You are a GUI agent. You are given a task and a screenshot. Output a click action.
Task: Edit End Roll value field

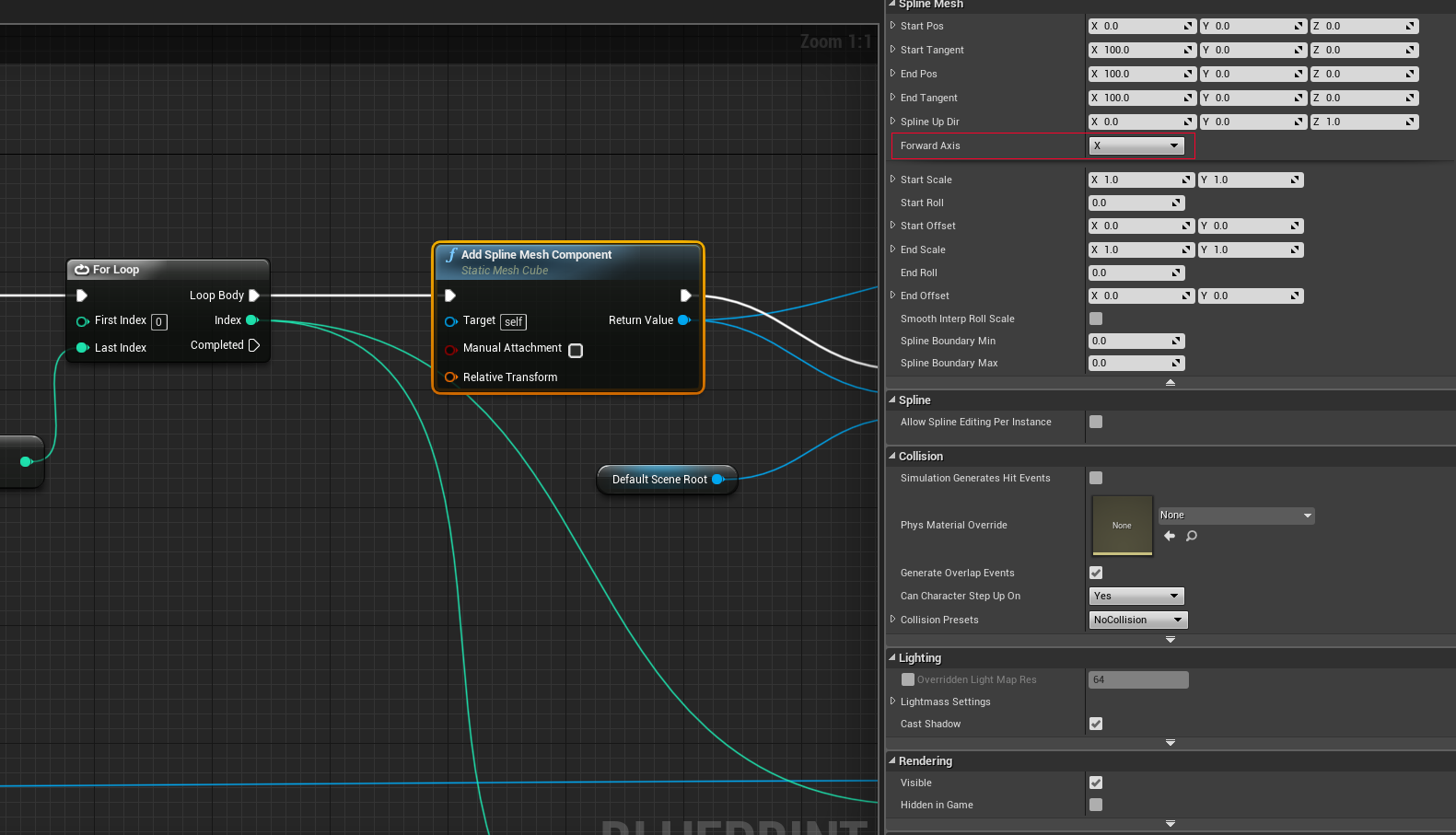tap(1136, 273)
